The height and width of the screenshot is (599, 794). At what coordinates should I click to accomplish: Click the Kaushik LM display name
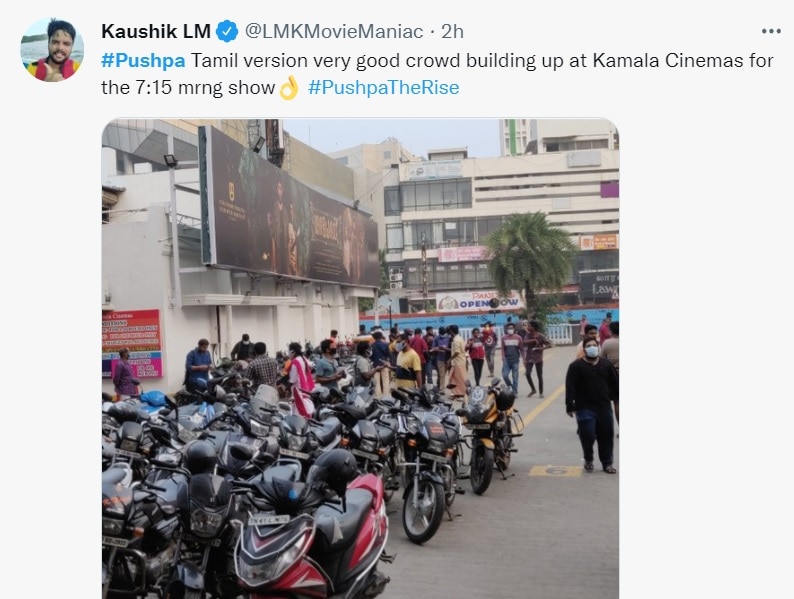coord(156,31)
